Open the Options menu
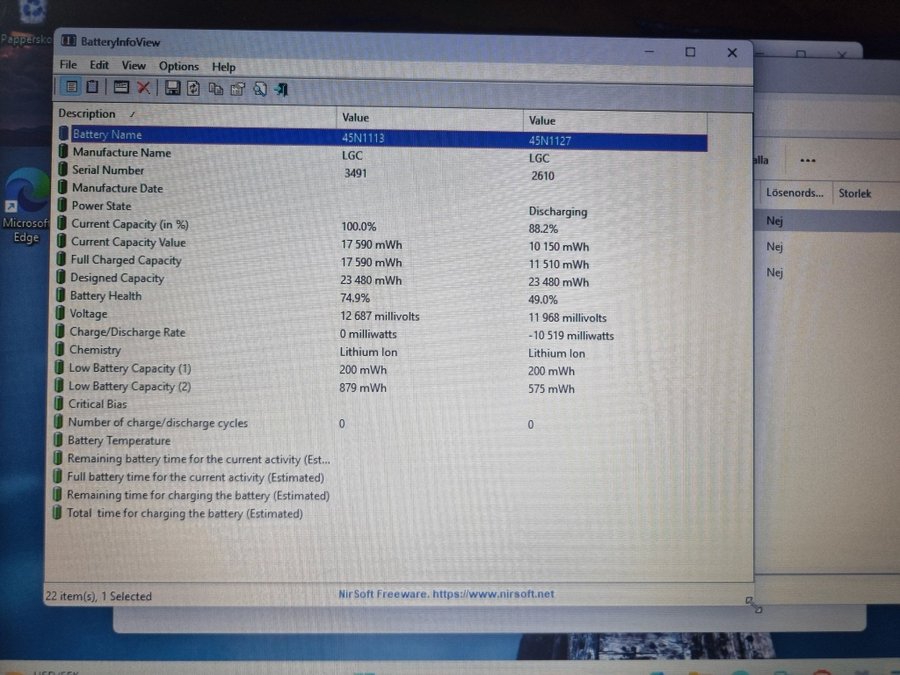The height and width of the screenshot is (675, 900). [179, 66]
